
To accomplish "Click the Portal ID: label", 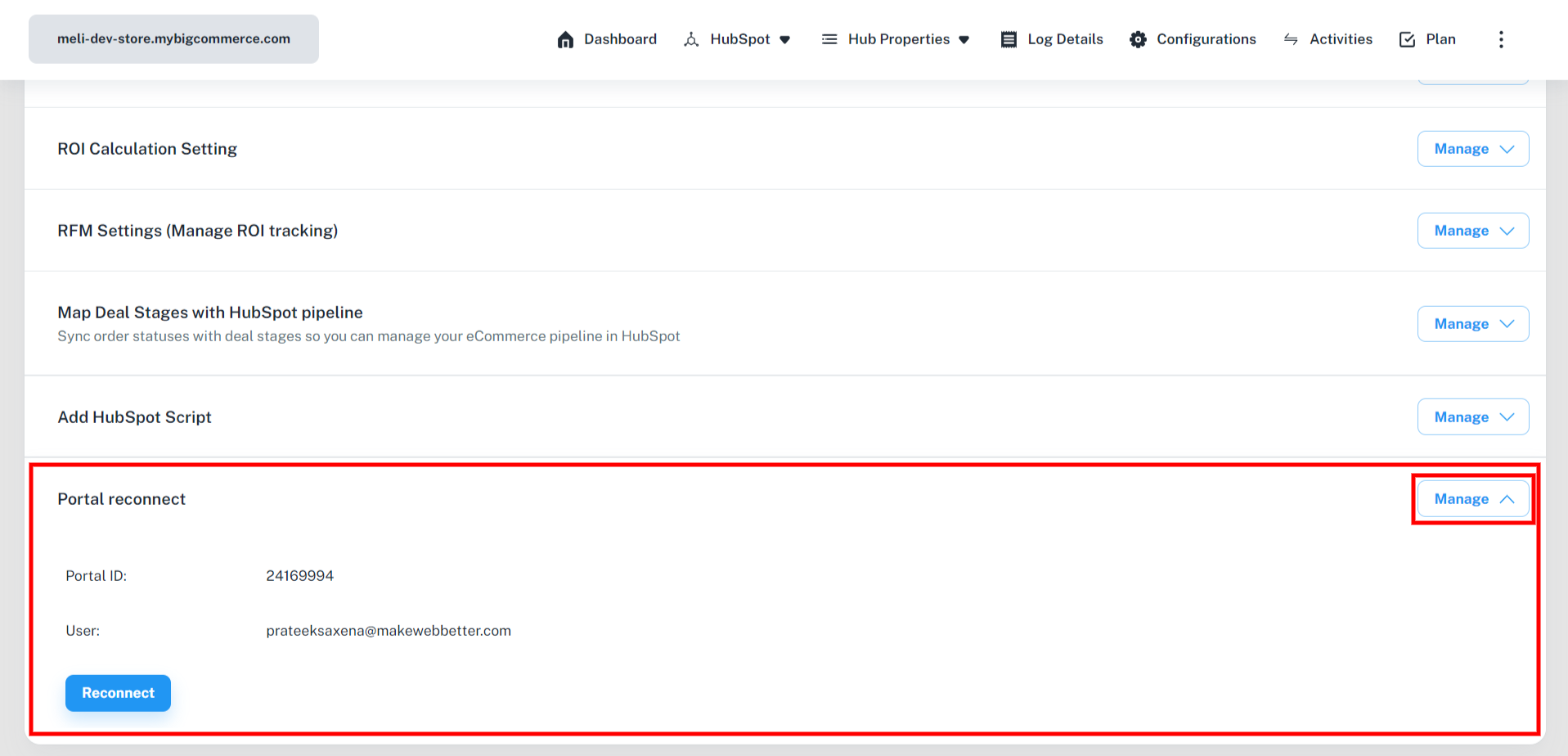I will 96,576.
